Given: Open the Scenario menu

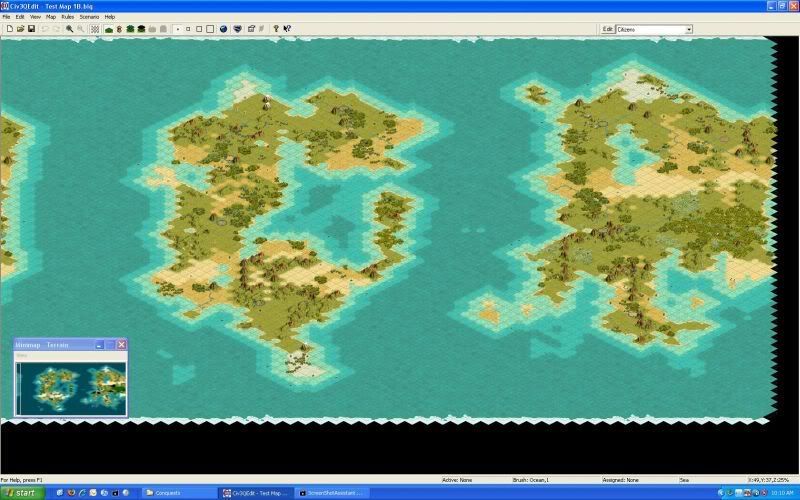Looking at the screenshot, I should pyautogui.click(x=89, y=17).
